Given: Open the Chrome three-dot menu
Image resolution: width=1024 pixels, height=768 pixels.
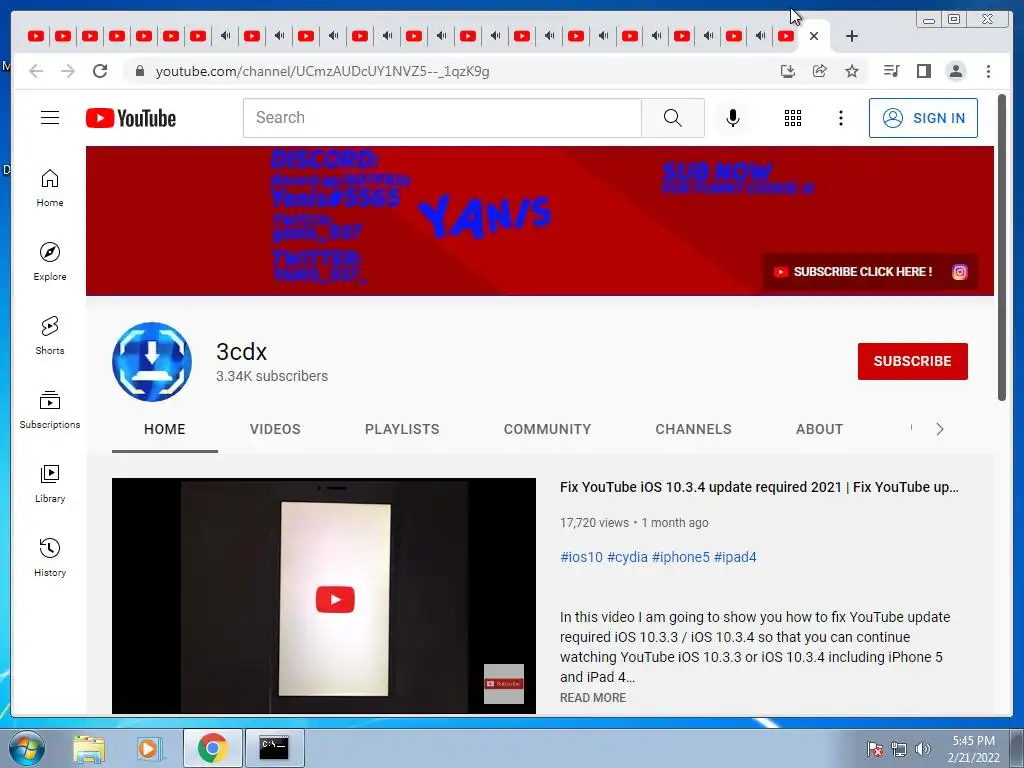Looking at the screenshot, I should [x=988, y=71].
